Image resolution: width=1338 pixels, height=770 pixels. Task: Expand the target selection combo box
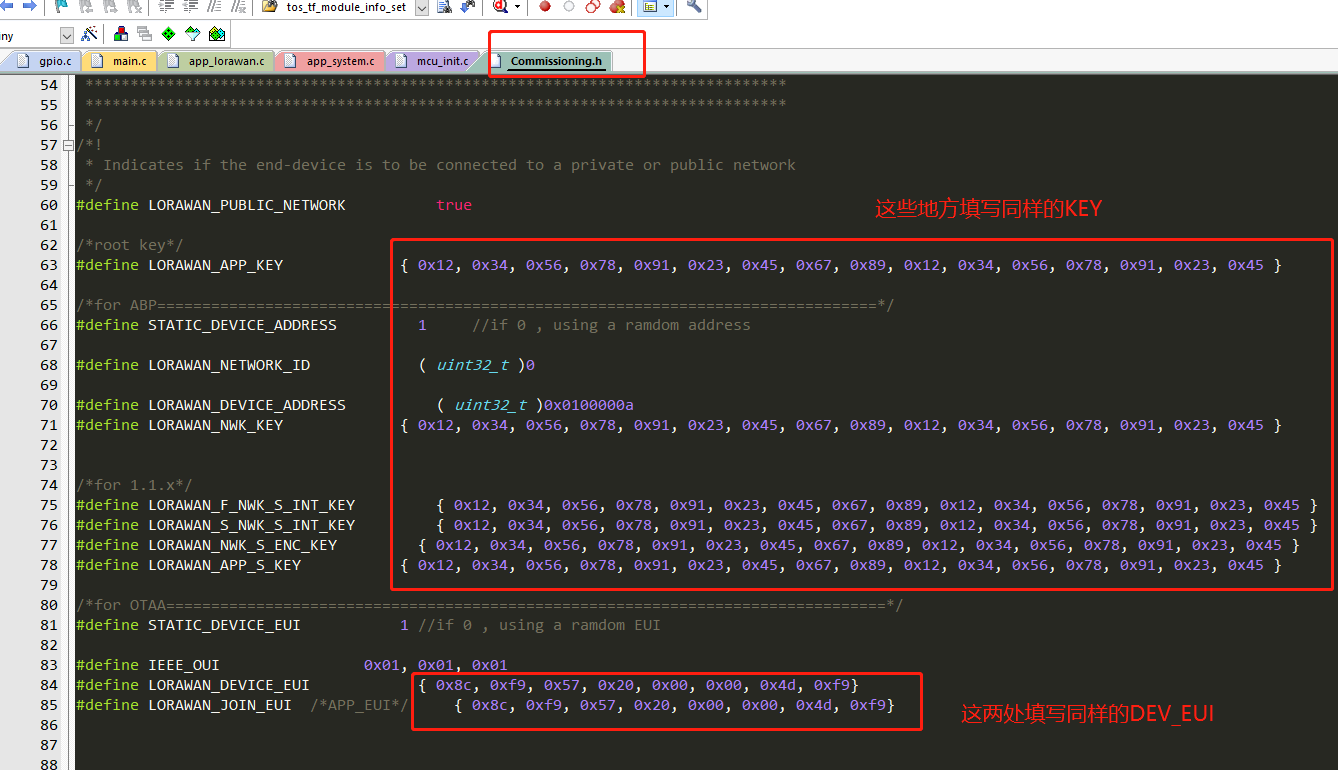(67, 36)
